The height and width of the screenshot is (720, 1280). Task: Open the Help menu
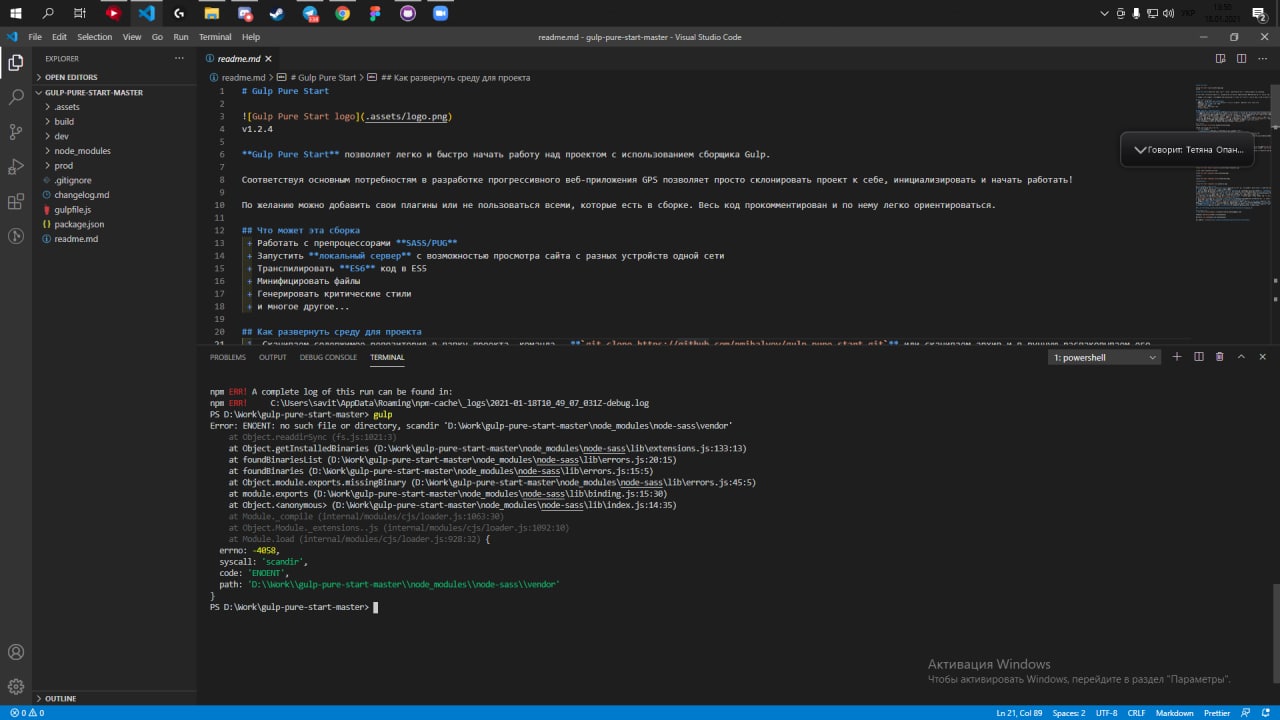251,37
